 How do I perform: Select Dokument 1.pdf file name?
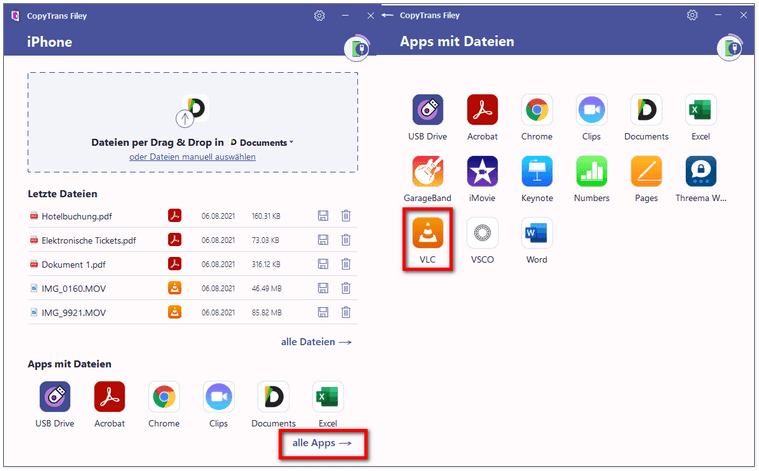pos(74,265)
